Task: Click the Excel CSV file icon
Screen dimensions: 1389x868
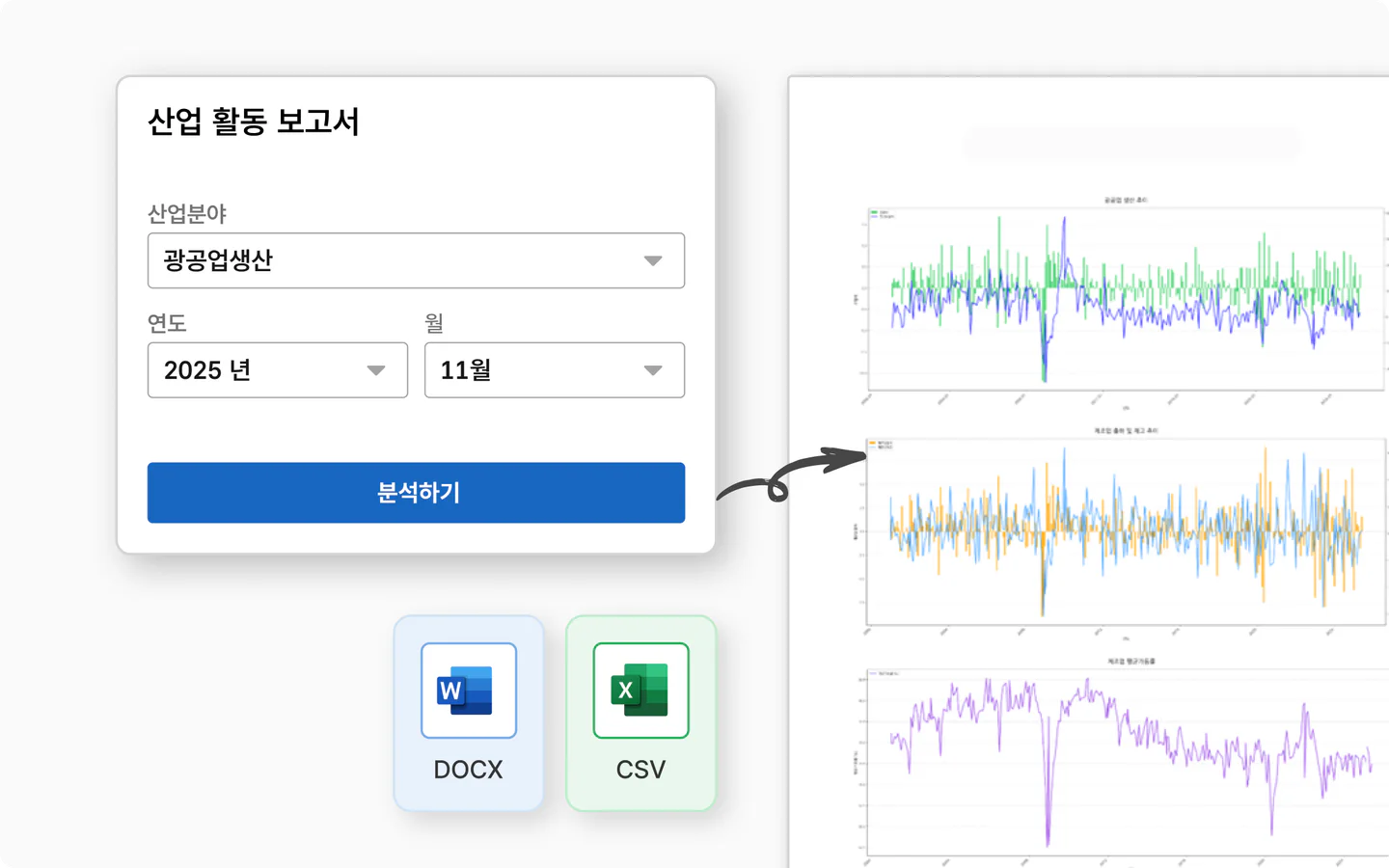Action: click(641, 691)
